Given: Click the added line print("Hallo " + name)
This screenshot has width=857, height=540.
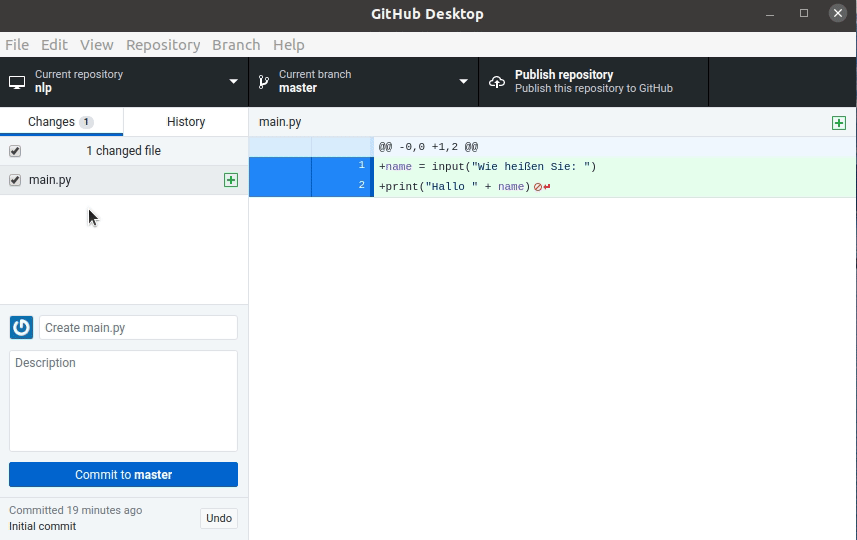Looking at the screenshot, I should (x=455, y=187).
